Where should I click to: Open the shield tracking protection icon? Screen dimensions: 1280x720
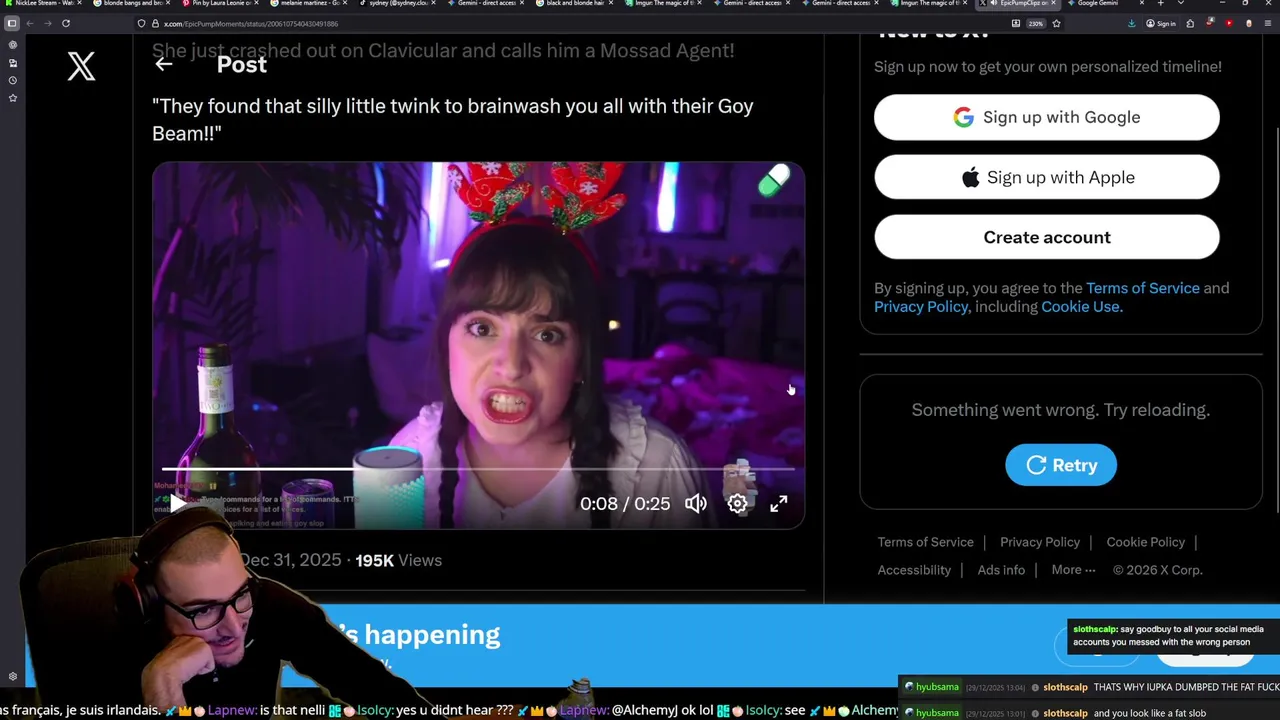tap(141, 23)
